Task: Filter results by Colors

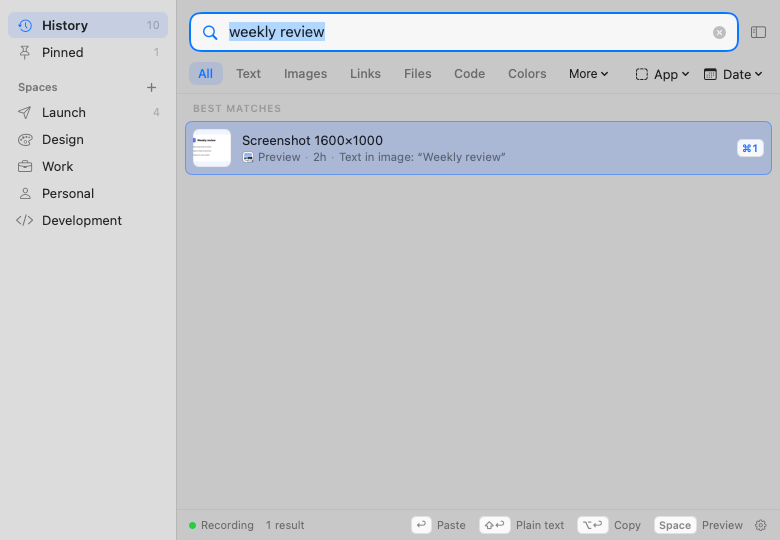Action: pos(527,74)
